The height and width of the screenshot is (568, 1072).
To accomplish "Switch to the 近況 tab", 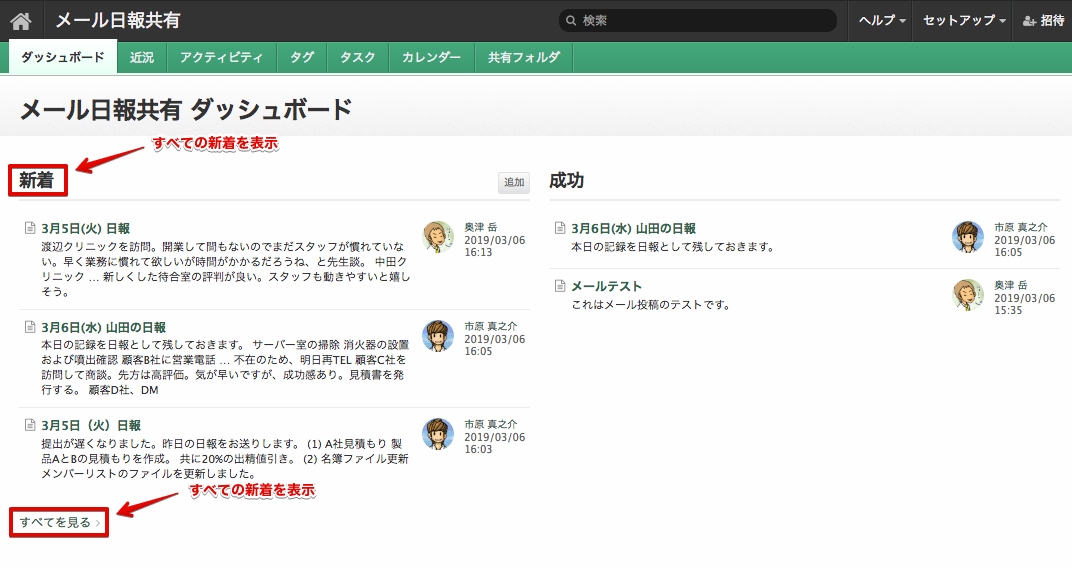I will 142,57.
